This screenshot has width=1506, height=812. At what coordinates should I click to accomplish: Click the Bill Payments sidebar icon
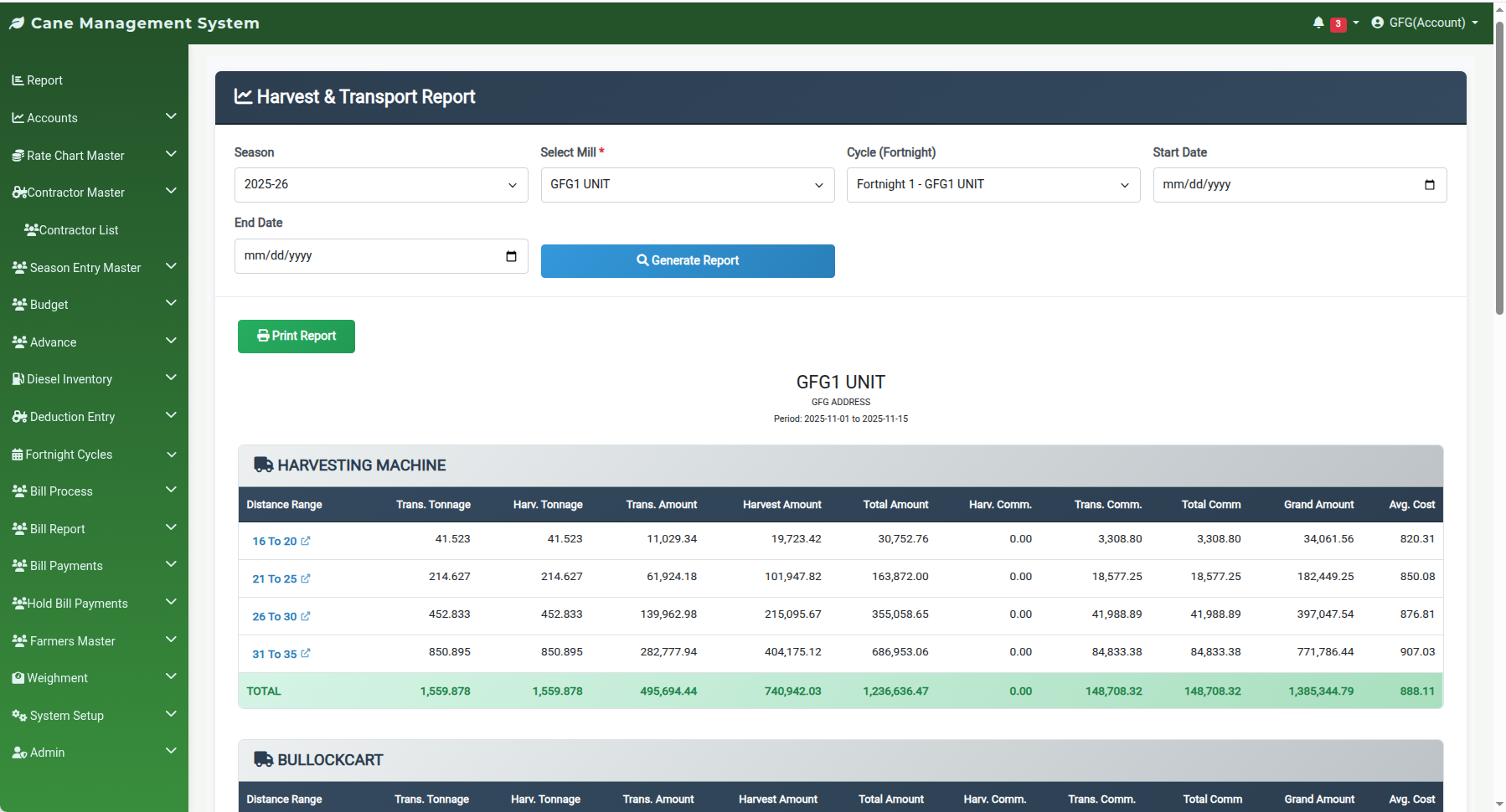coord(19,565)
